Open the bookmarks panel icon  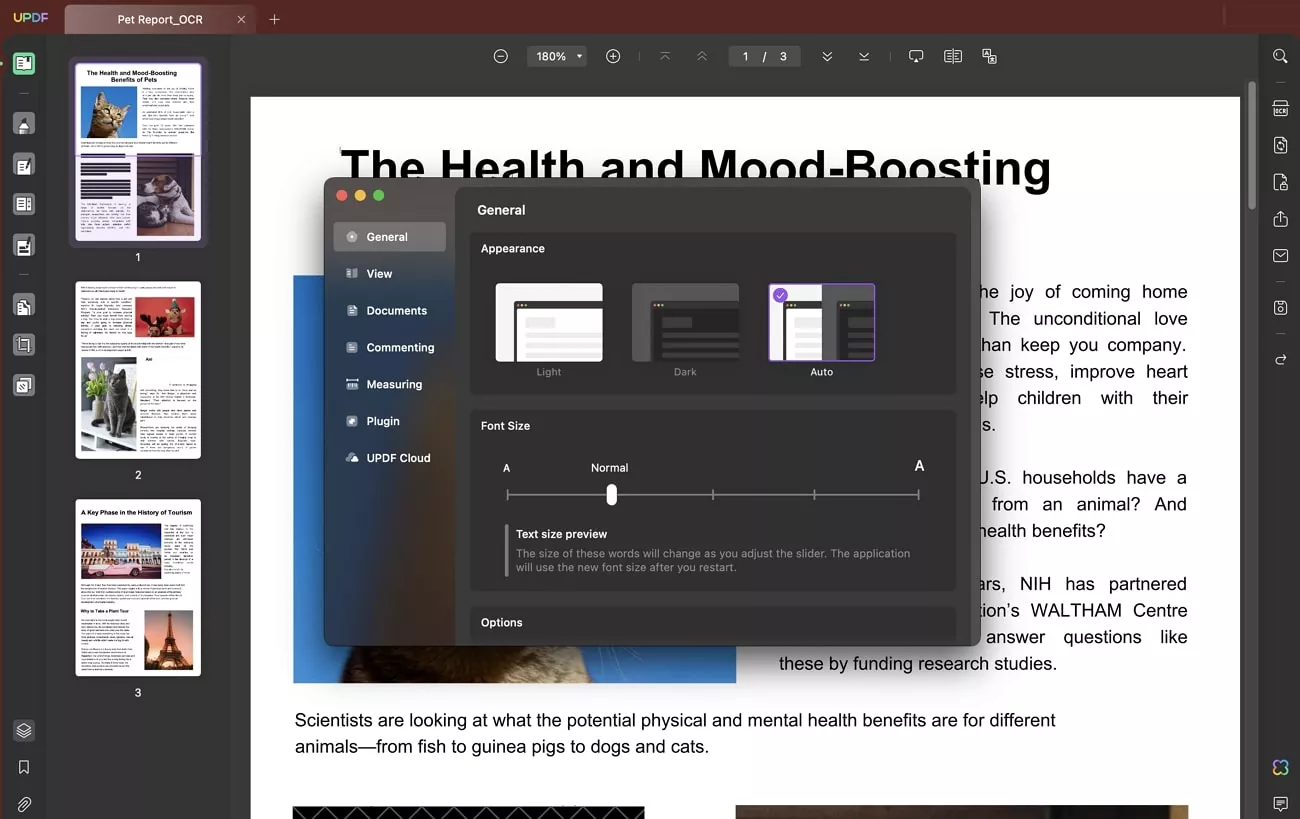[24, 767]
